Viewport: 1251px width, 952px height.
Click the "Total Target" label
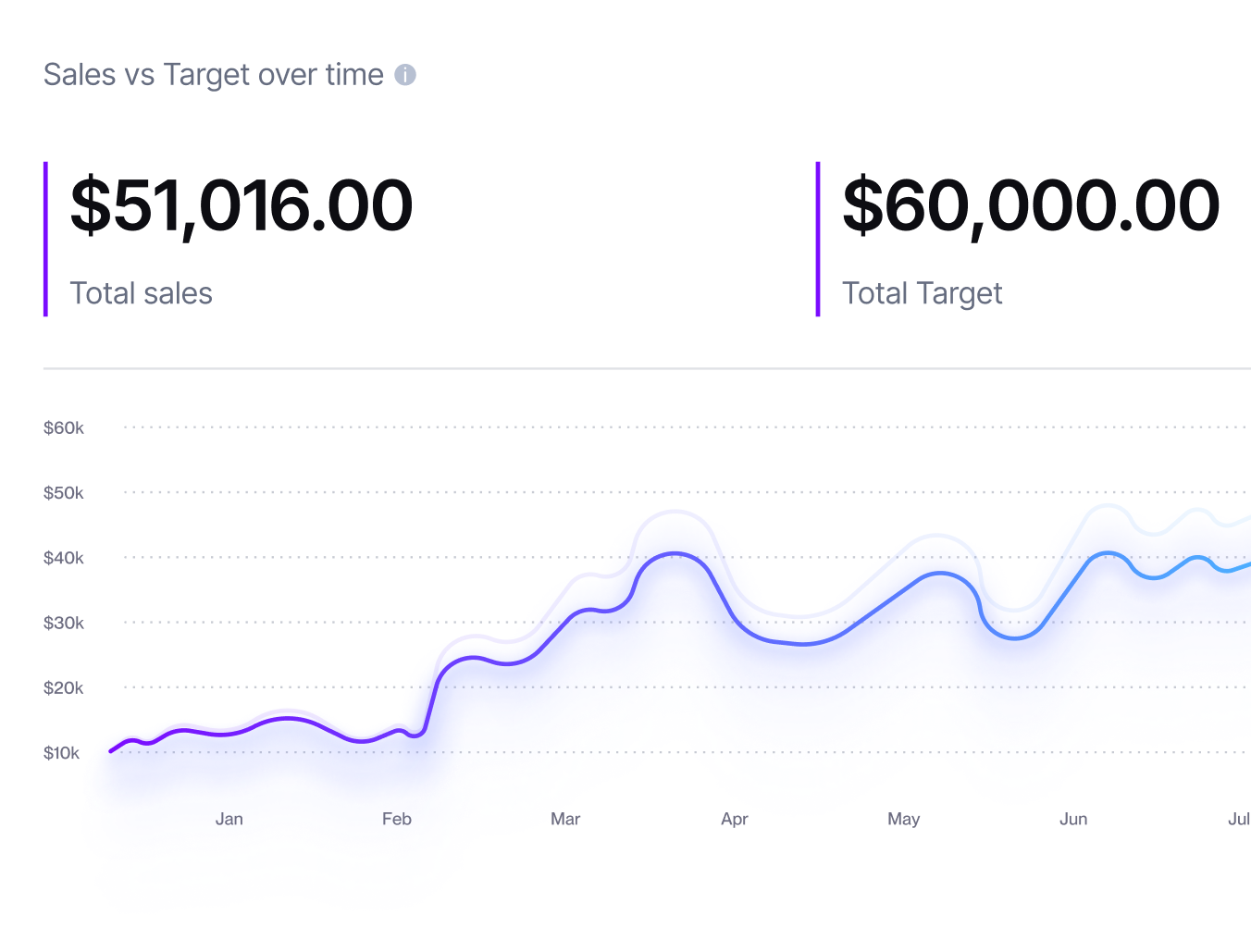coord(922,293)
